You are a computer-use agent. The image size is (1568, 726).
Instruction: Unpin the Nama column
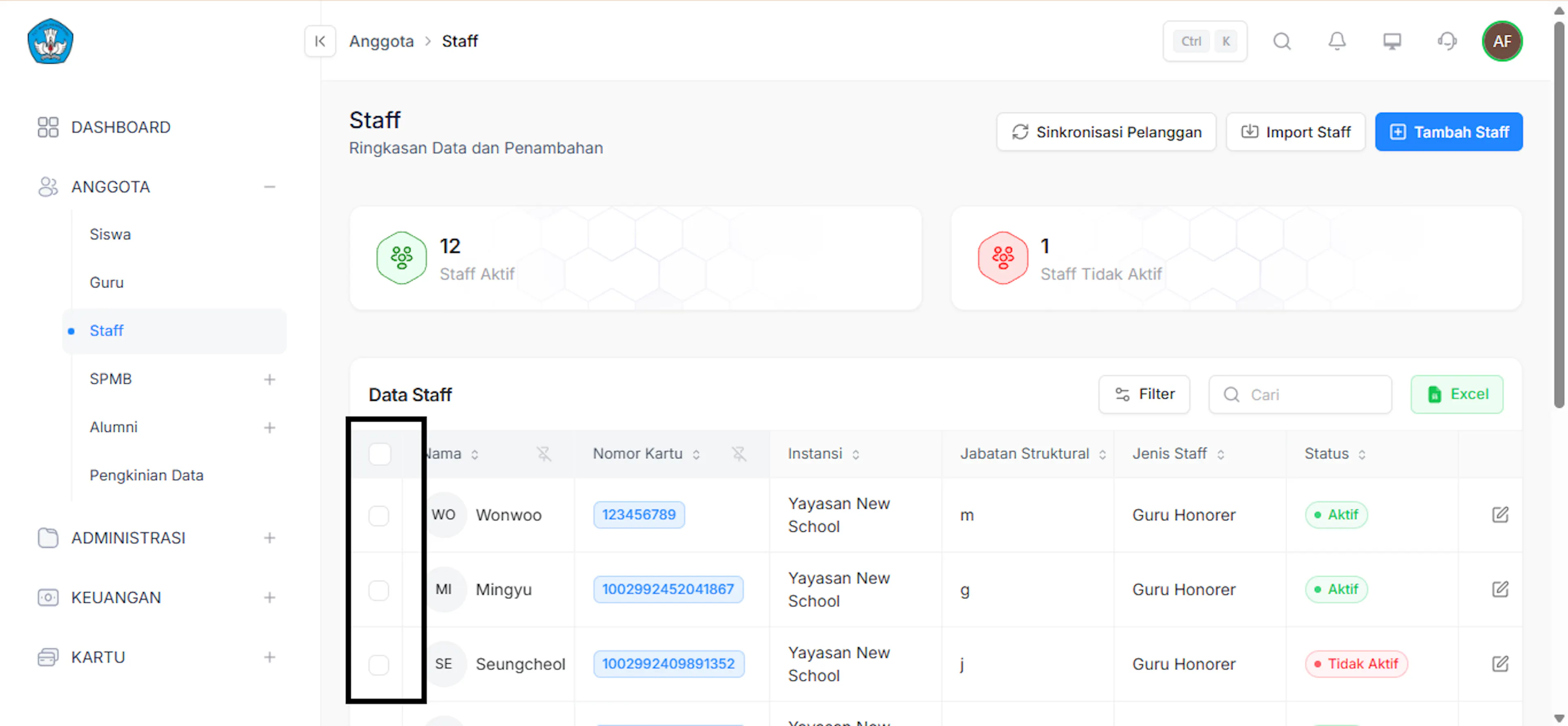tap(543, 454)
